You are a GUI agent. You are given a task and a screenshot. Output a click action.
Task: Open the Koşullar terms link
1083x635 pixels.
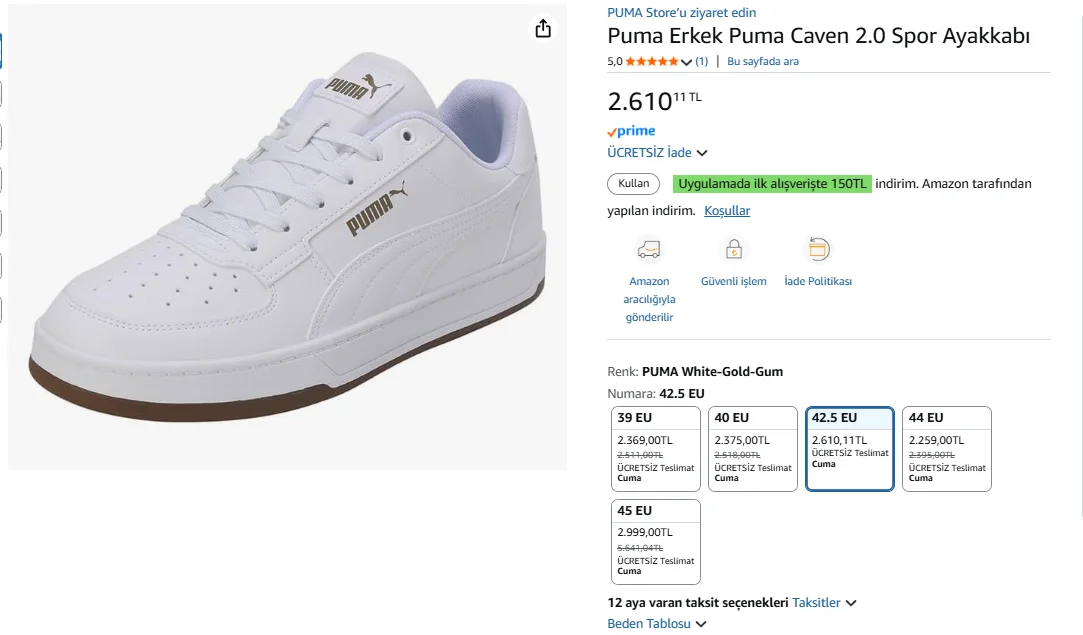click(x=727, y=211)
